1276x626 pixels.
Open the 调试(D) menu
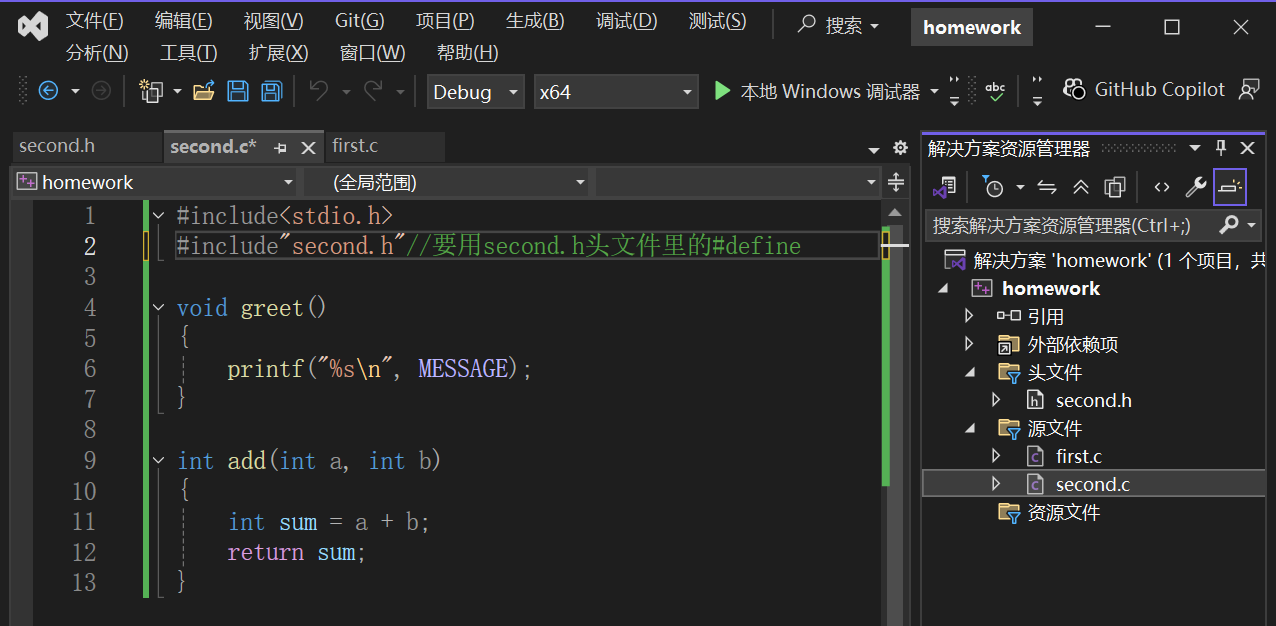tap(627, 21)
